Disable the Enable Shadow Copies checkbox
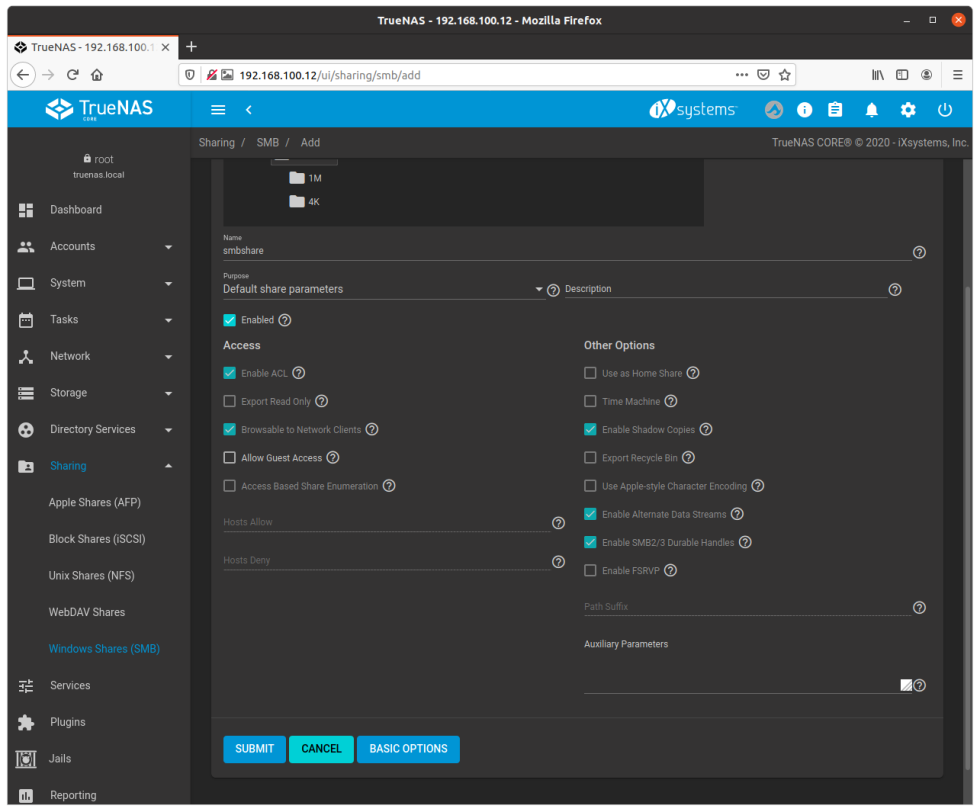The width and height of the screenshot is (980, 812). click(590, 429)
